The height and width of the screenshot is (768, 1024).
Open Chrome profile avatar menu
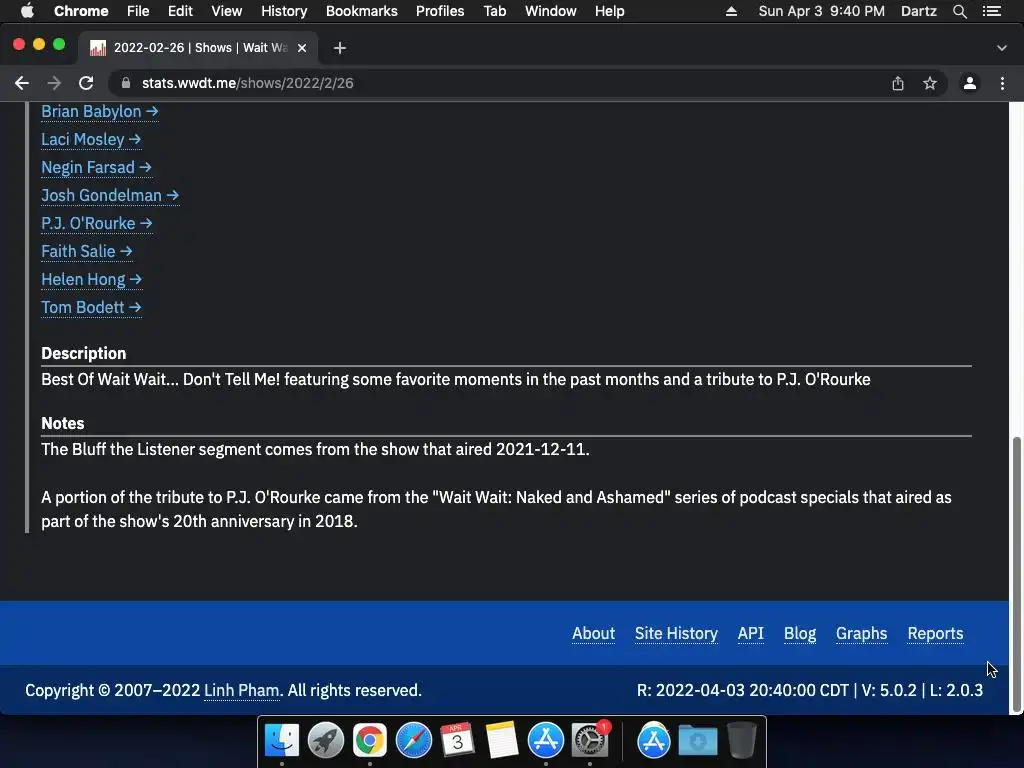970,83
